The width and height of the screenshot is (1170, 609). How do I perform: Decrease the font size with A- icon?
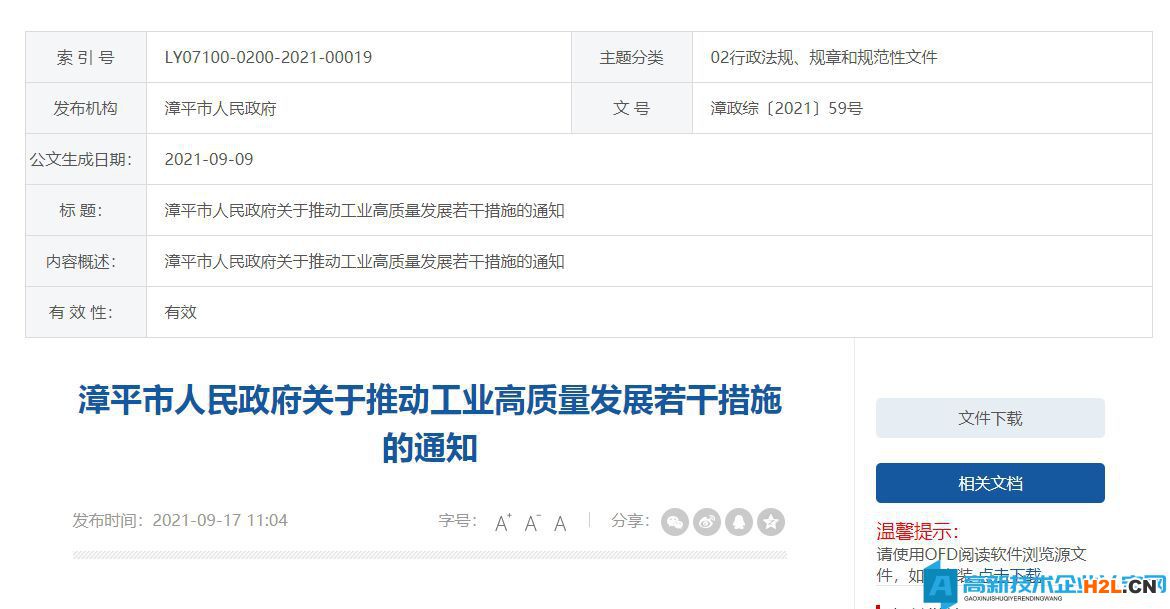click(x=530, y=521)
